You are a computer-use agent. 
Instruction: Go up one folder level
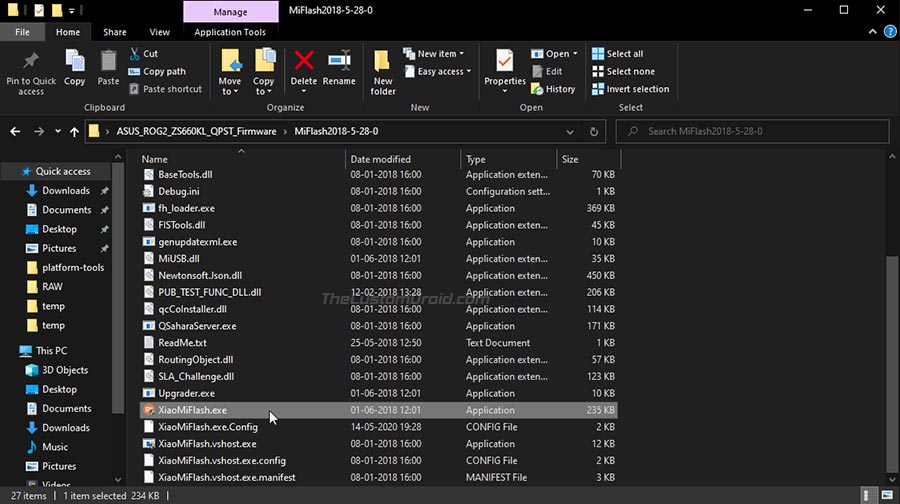[74, 131]
